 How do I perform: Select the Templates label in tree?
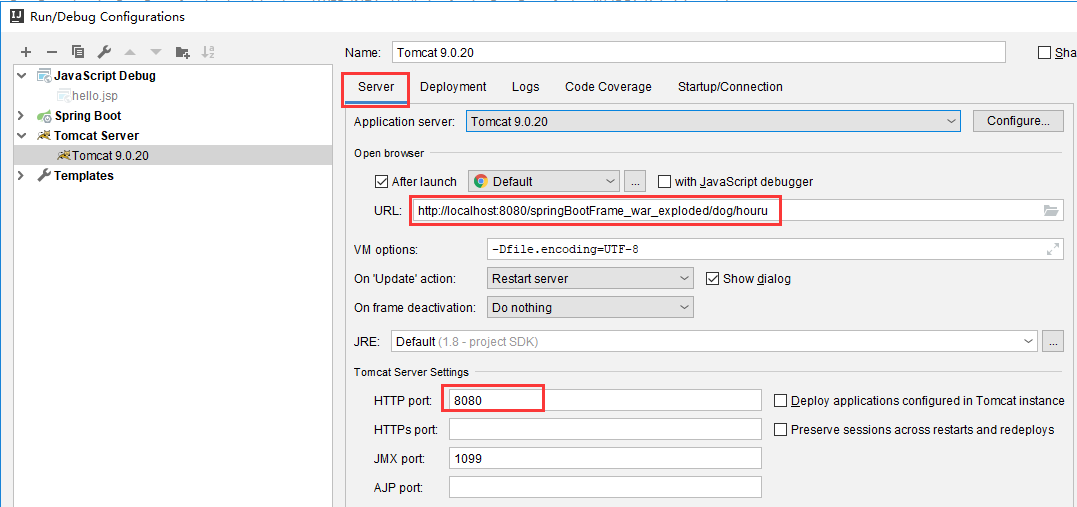click(84, 175)
